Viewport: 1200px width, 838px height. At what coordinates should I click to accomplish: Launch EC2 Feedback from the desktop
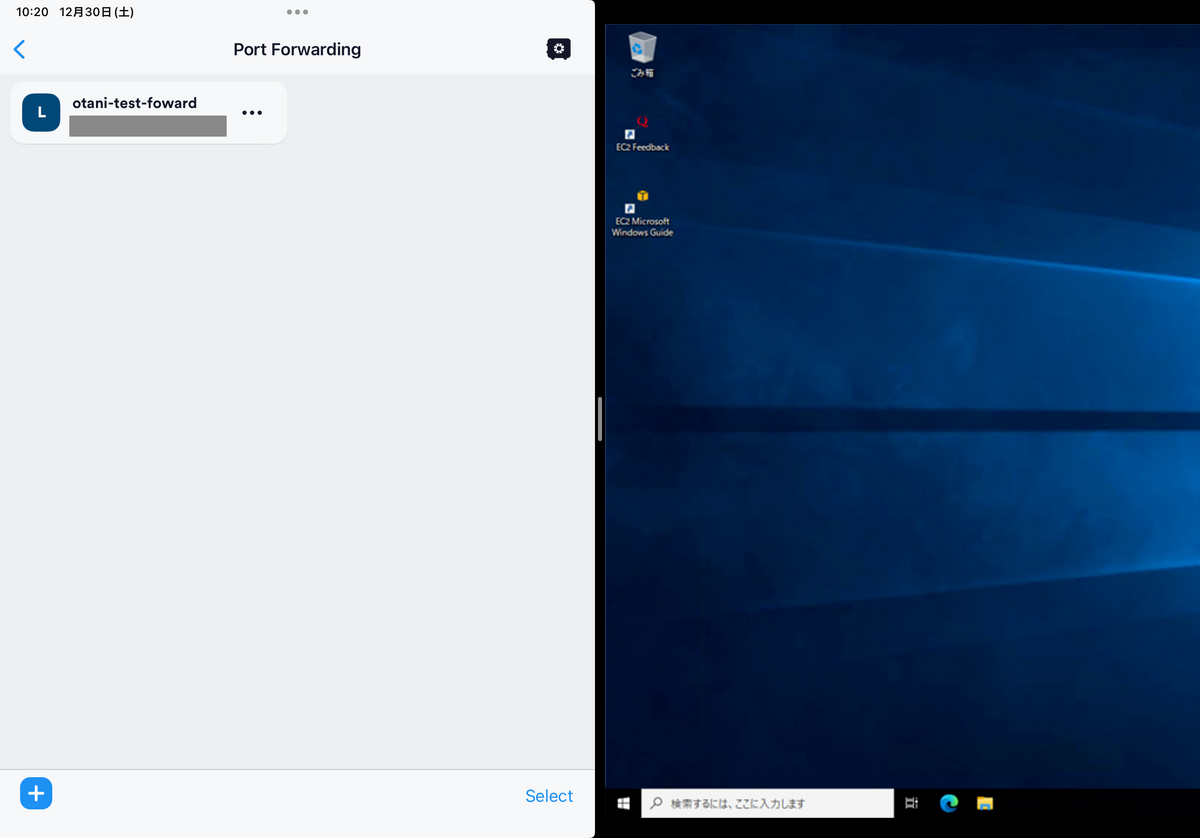tap(641, 133)
